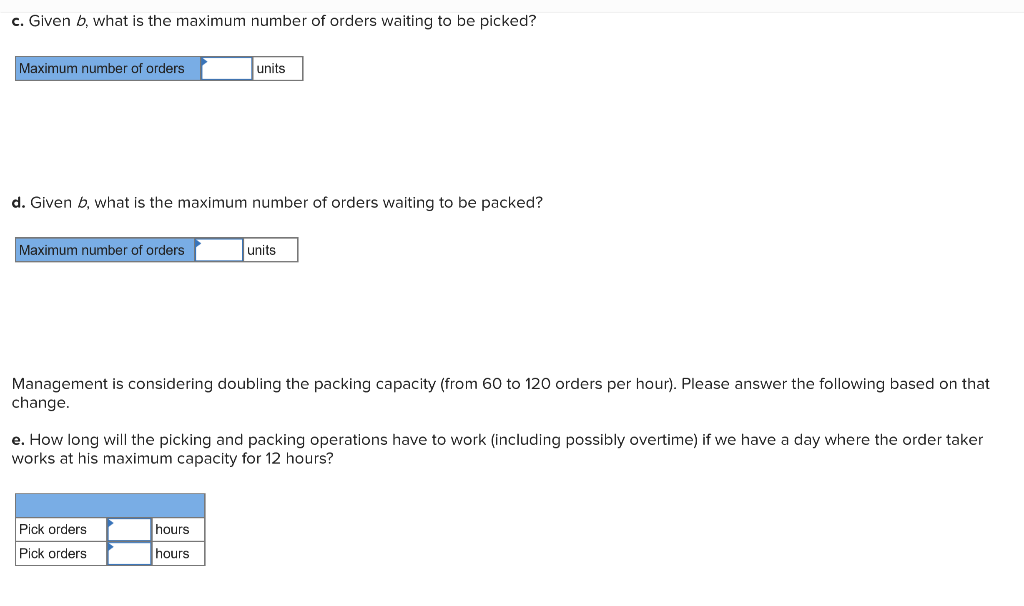Viewport: 1024px width, 606px height.
Task: Click the lower 'Pick orders' row label
Action: pyautogui.click(x=54, y=554)
